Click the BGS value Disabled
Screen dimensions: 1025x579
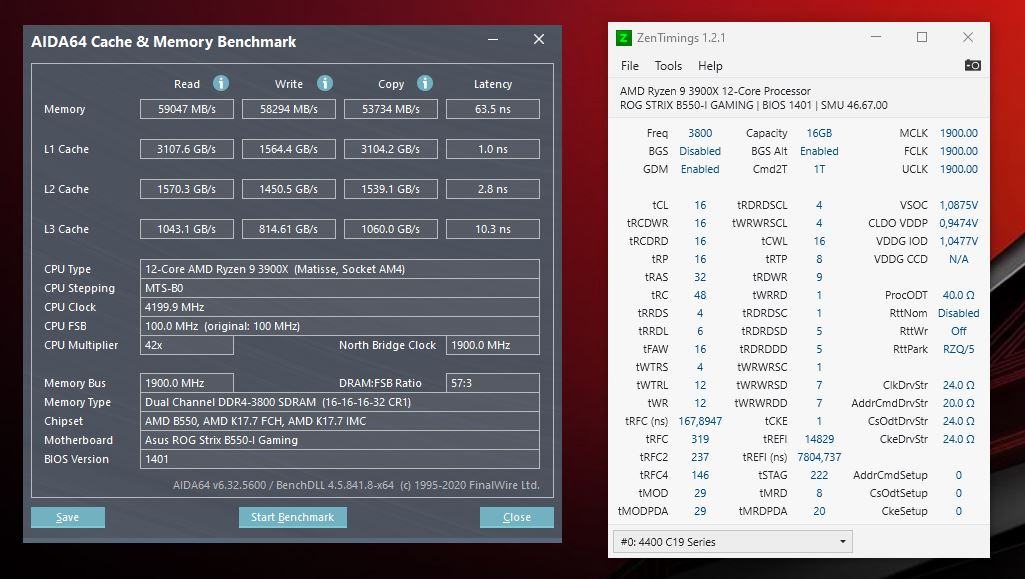[x=700, y=151]
